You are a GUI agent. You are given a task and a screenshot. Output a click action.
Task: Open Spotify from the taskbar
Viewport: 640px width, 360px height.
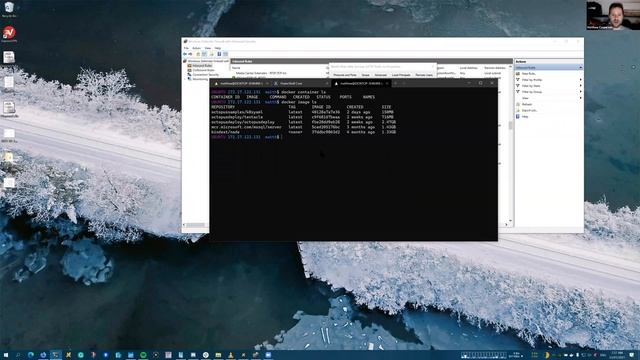143,355
